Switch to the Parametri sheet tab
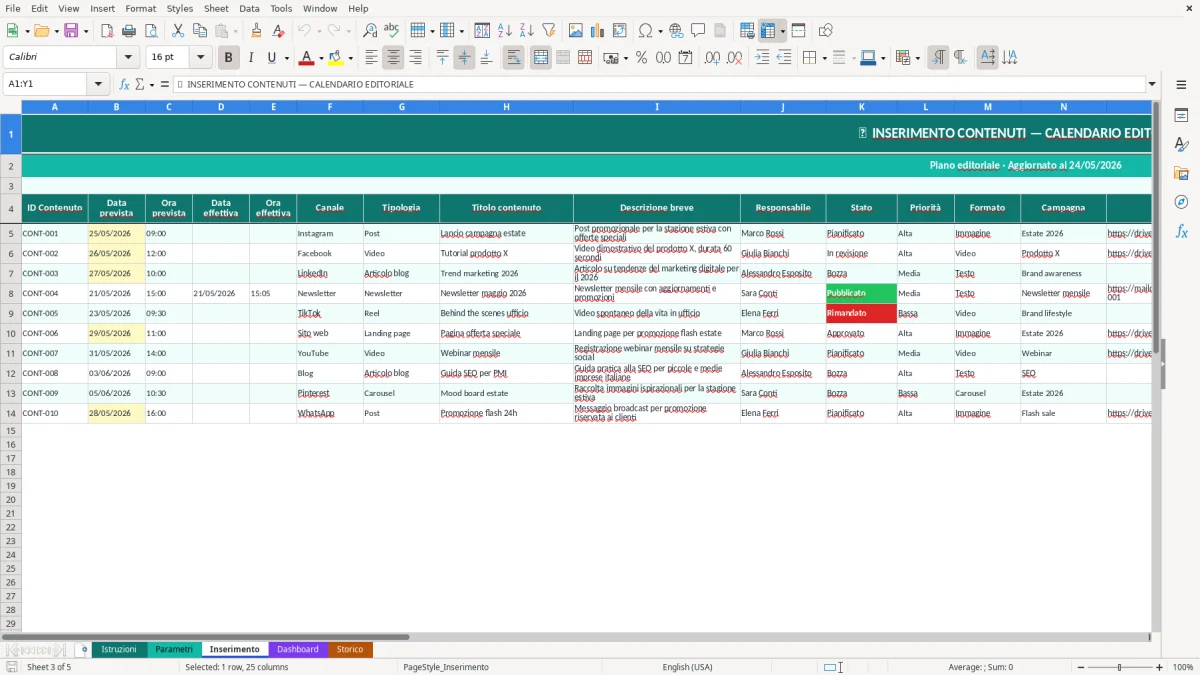Screen dimensions: 1200x675 tap(174, 649)
